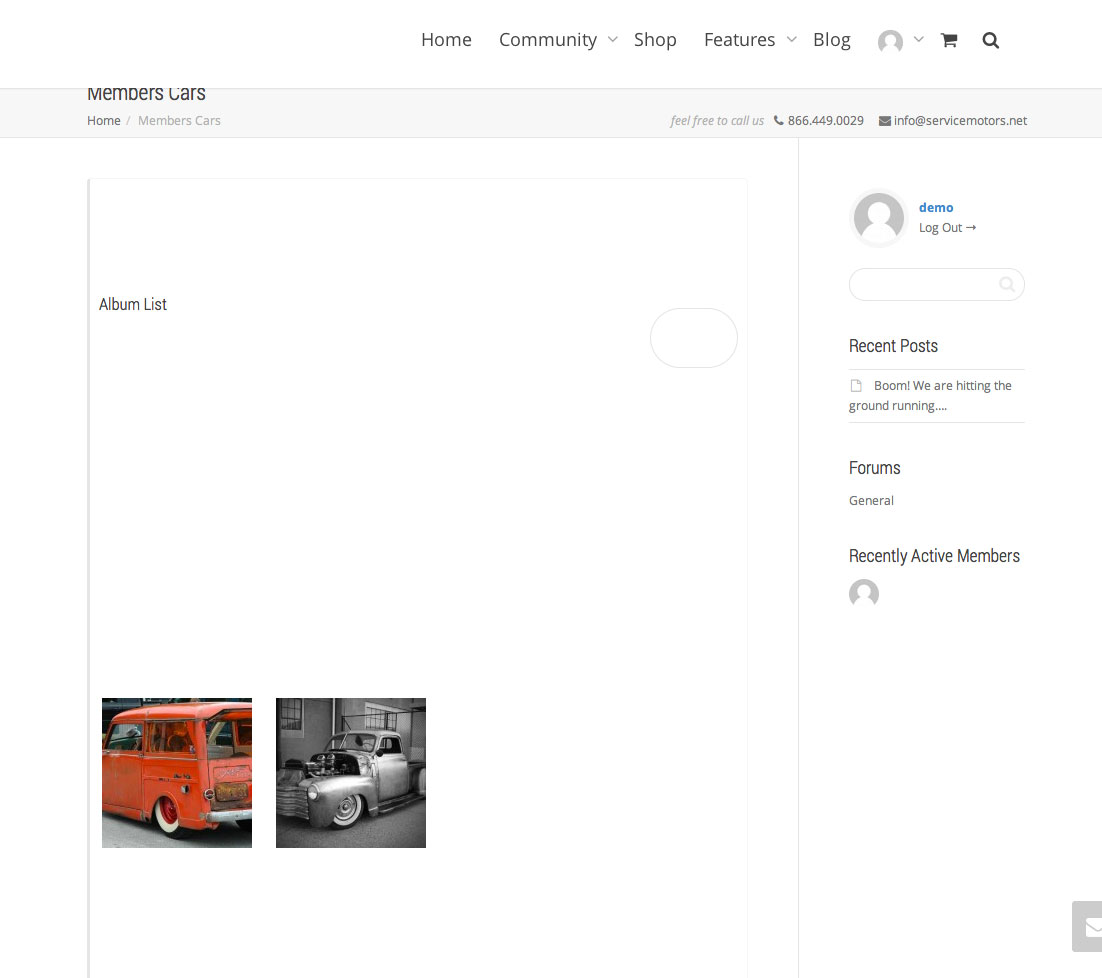The image size is (1102, 978).
Task: Open the Blog menu item
Action: (831, 40)
